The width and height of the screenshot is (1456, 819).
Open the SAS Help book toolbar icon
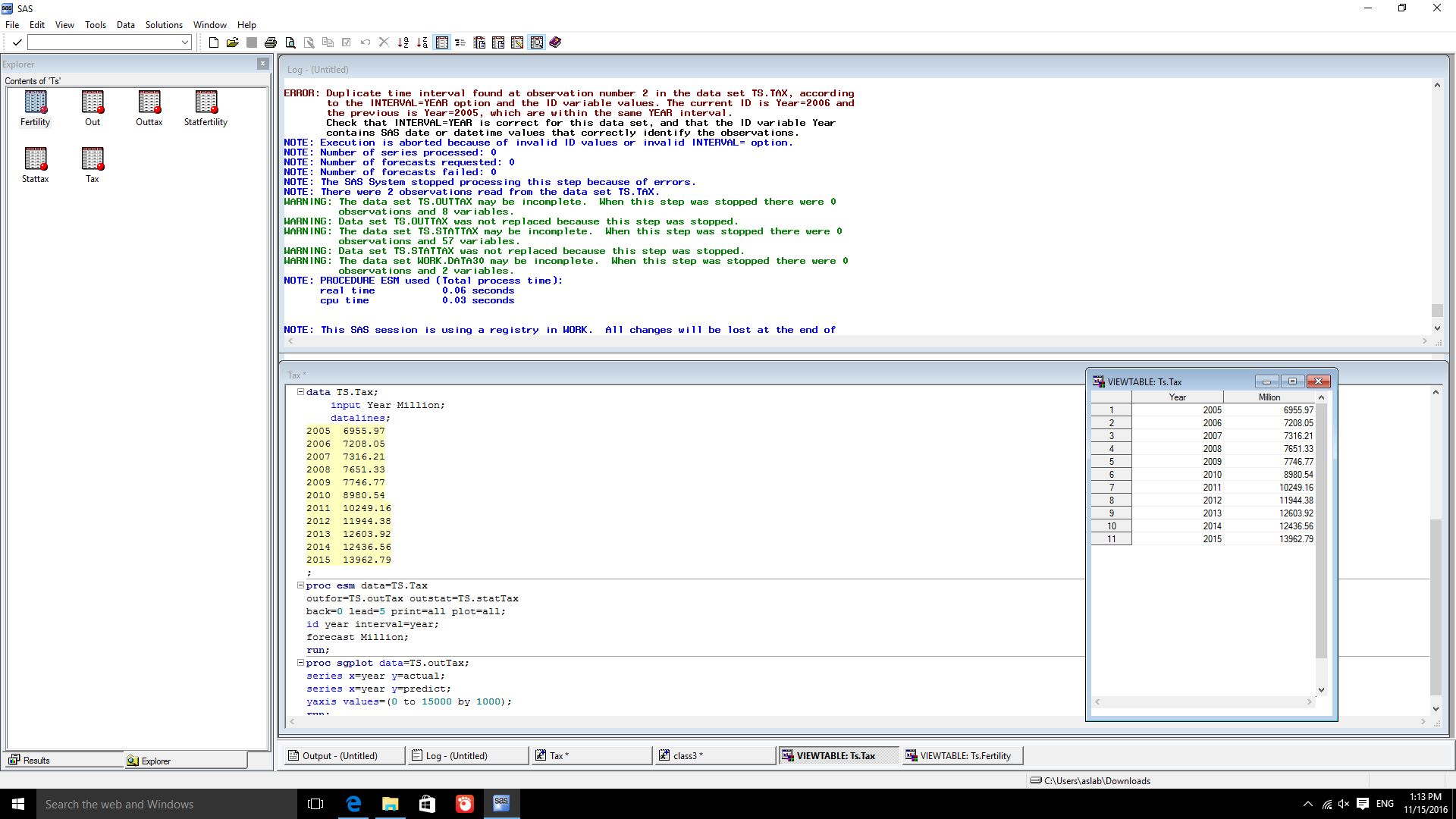coord(554,42)
